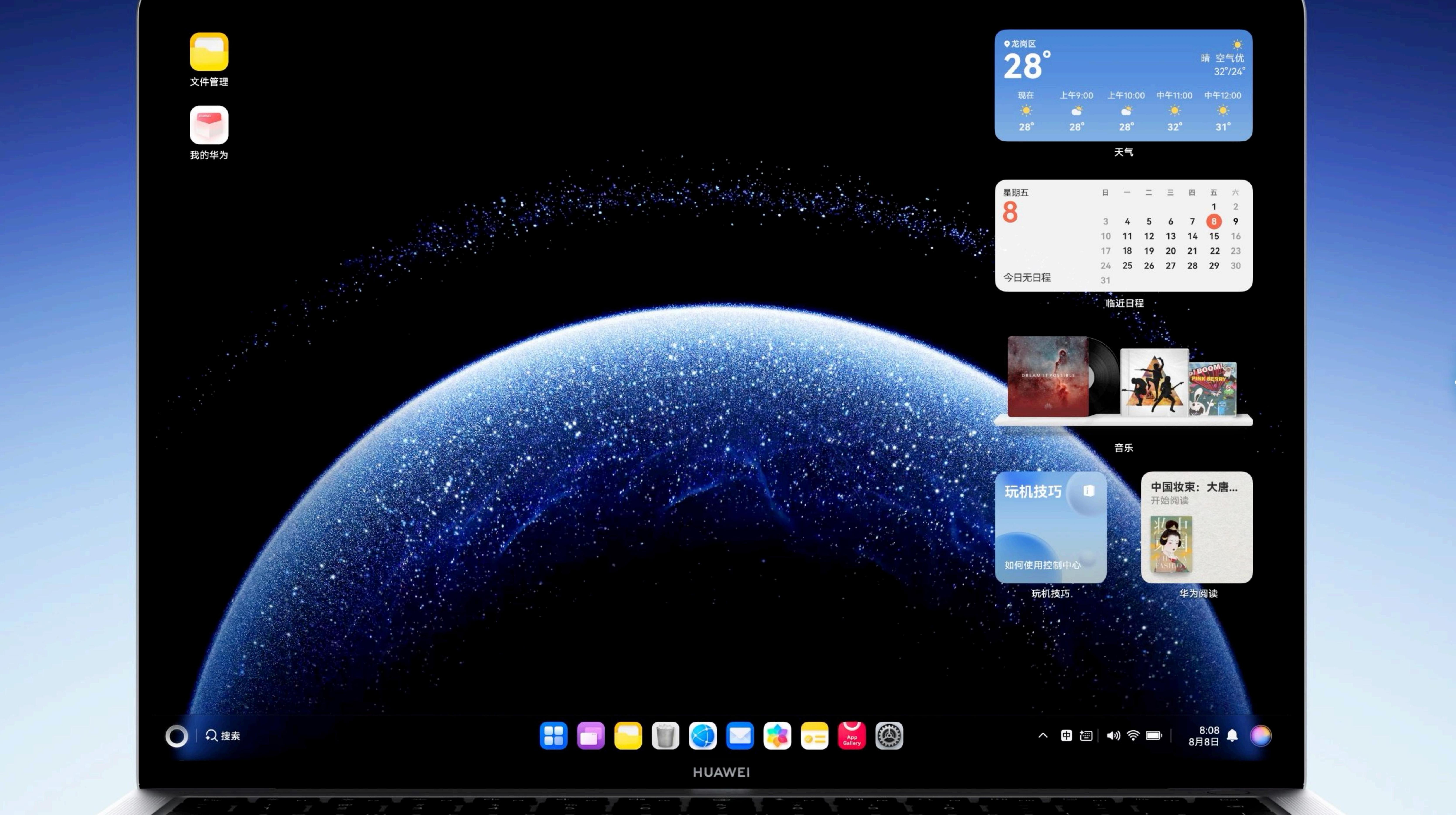1456x815 pixels.
Task: Click the 上午10:00 hourly forecast entry
Action: tap(1126, 111)
